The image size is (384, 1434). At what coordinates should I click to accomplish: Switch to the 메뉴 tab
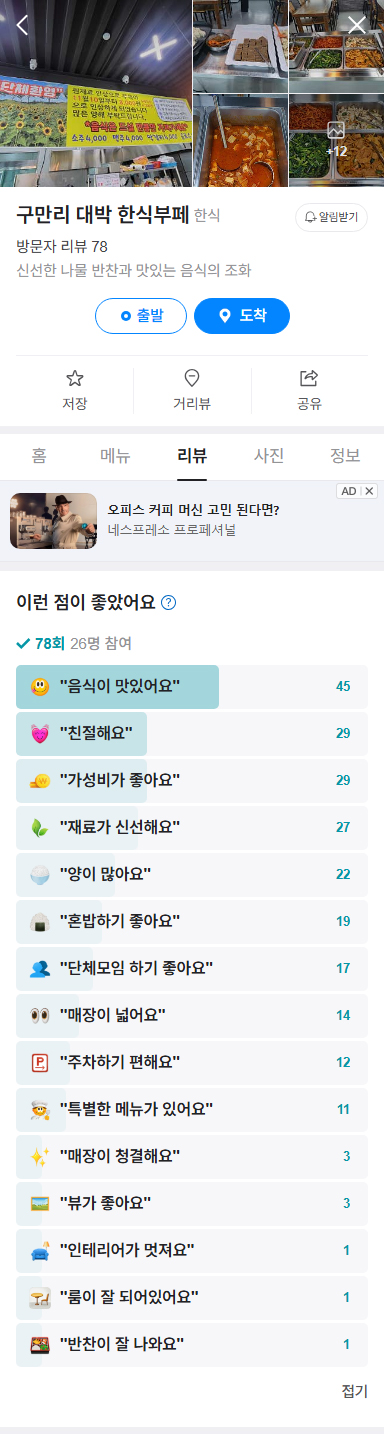pyautogui.click(x=115, y=456)
